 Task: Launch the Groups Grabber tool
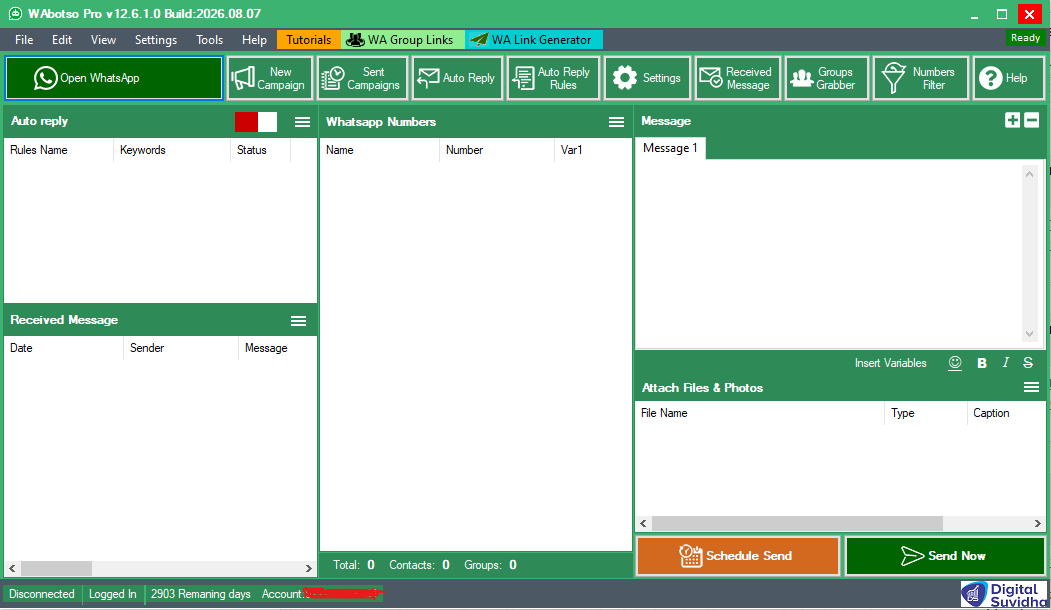pos(826,78)
